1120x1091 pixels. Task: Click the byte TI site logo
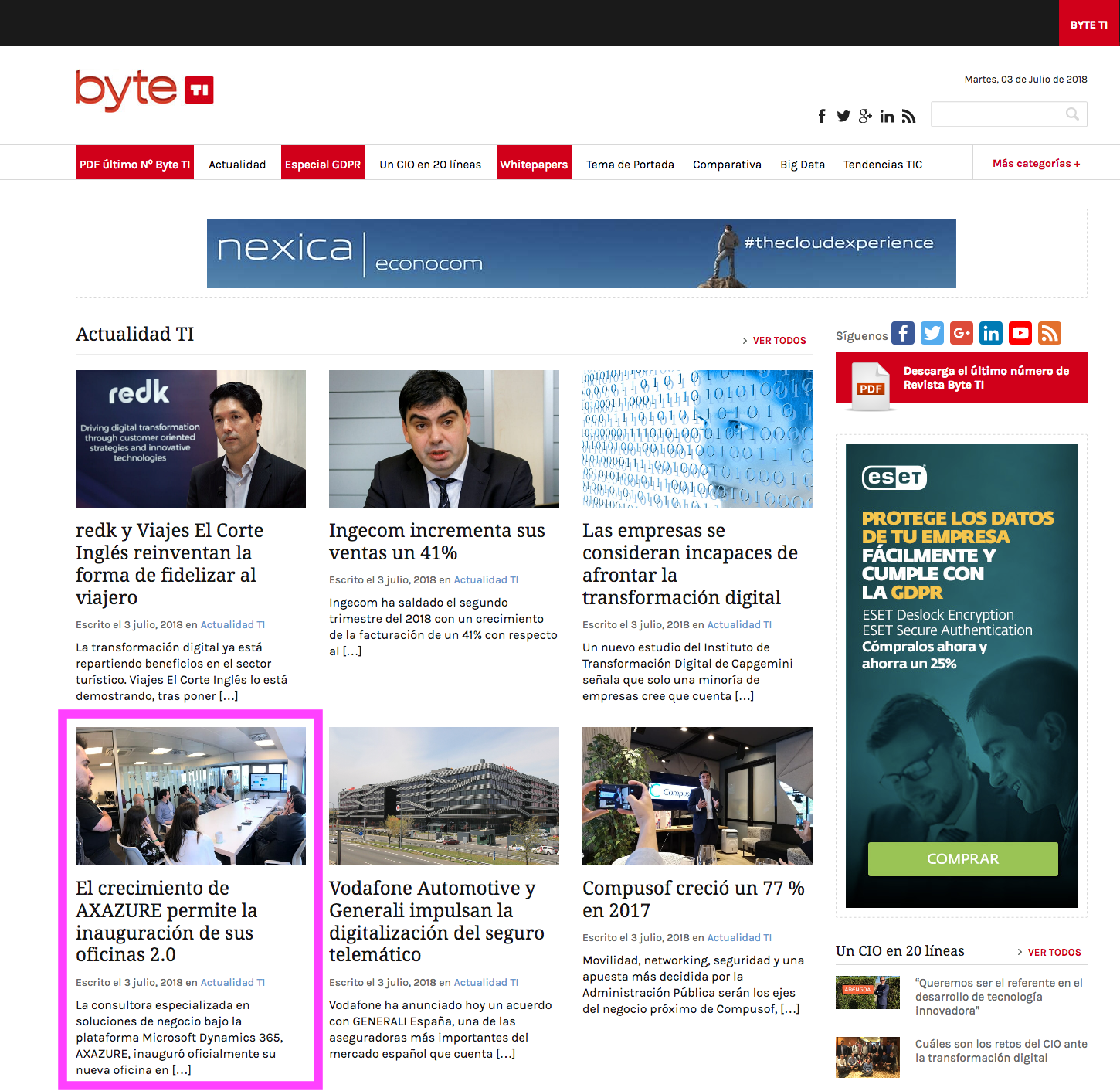(x=144, y=90)
